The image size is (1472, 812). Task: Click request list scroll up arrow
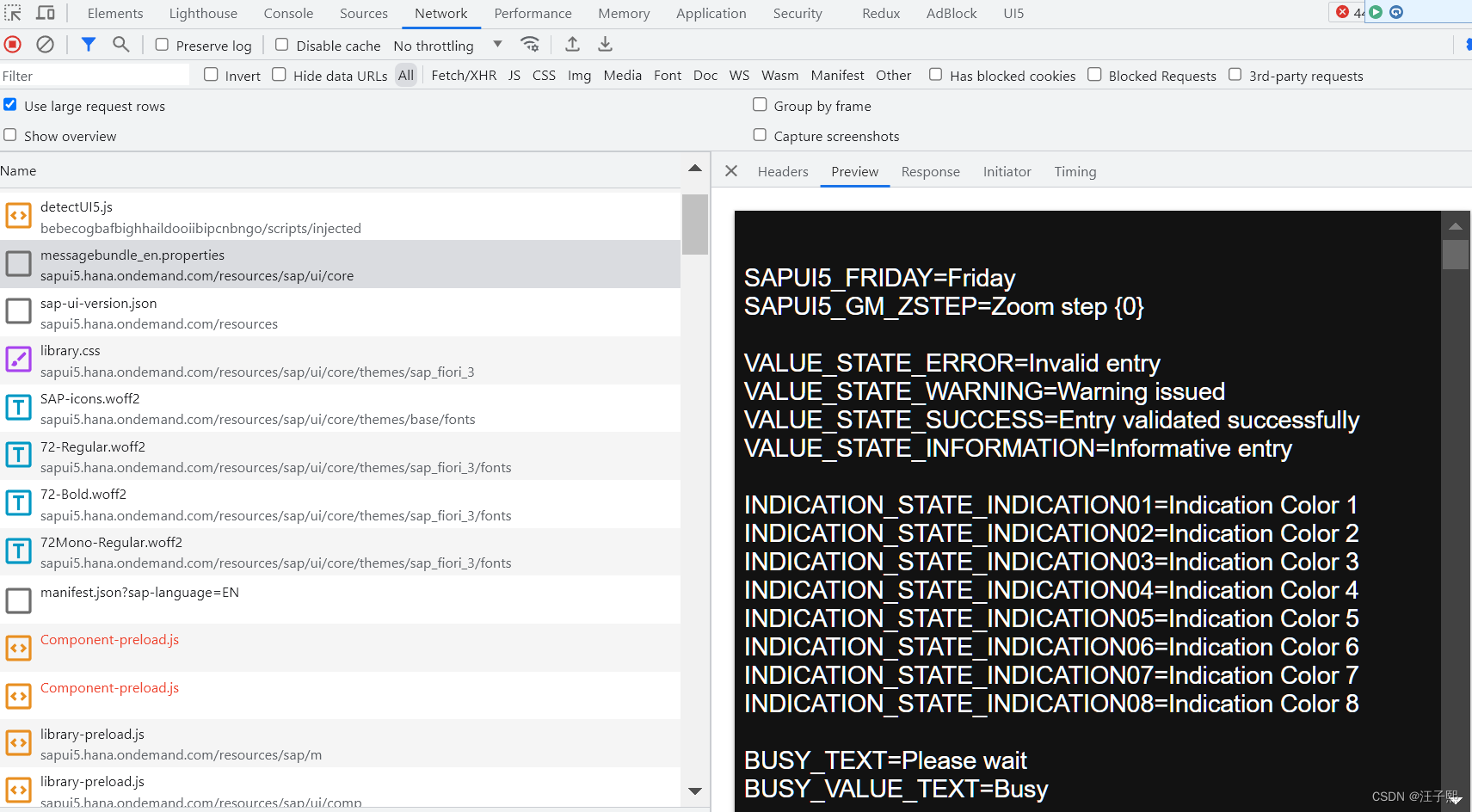[695, 169]
